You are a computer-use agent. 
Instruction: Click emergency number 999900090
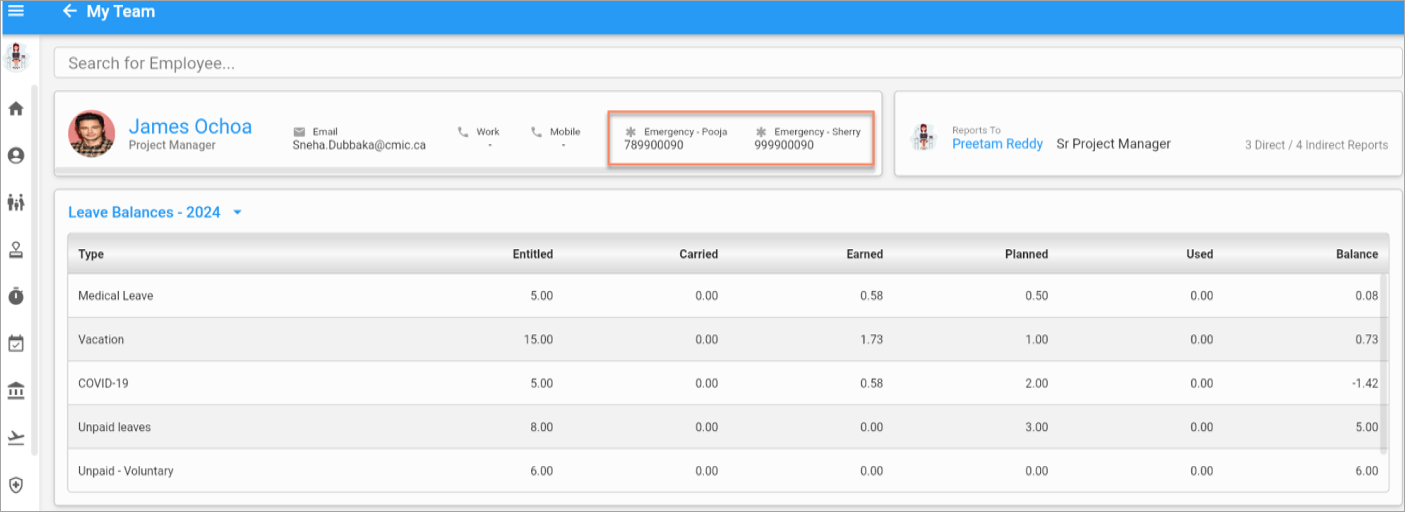coord(784,145)
